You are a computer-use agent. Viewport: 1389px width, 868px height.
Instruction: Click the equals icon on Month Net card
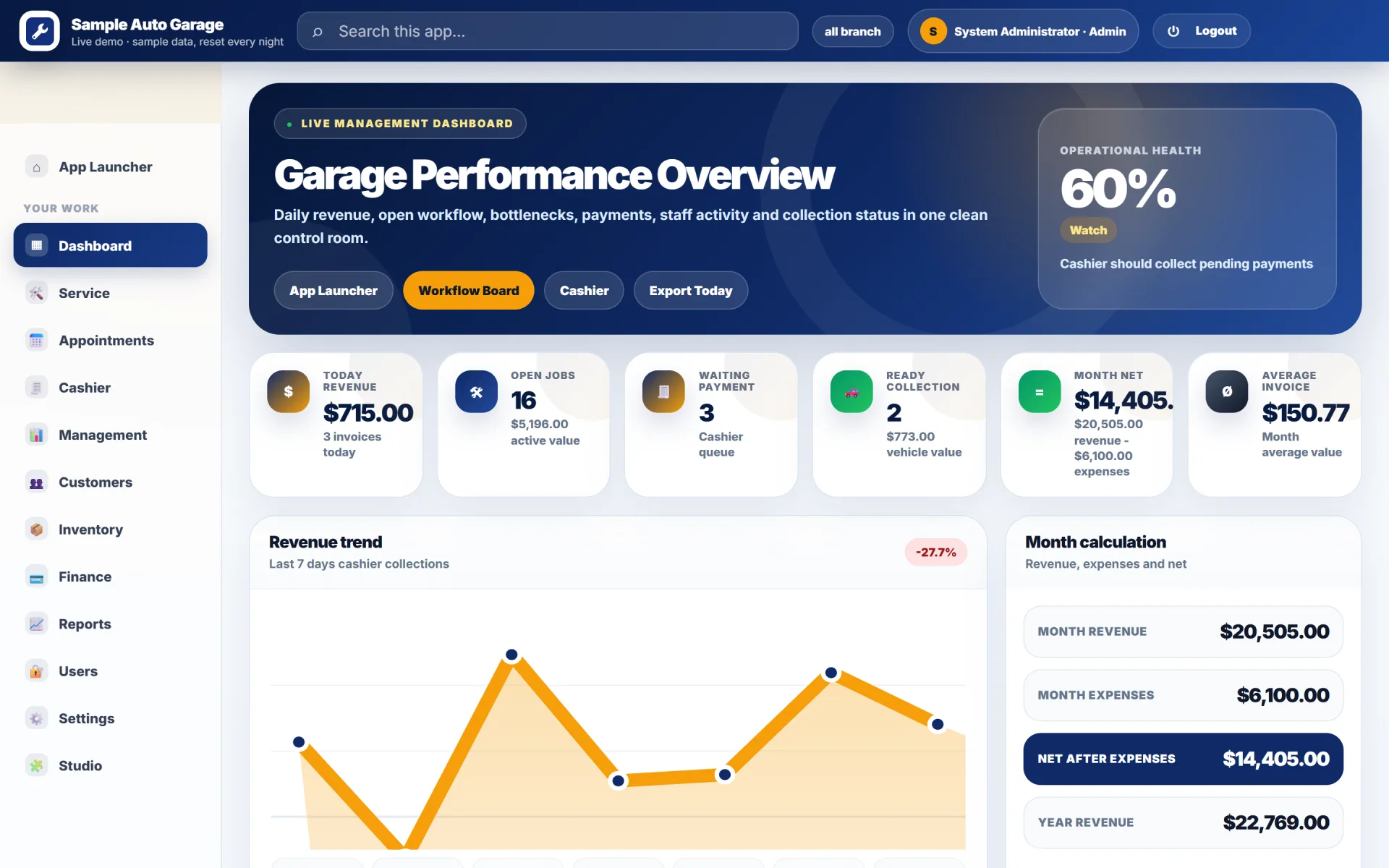tap(1040, 391)
